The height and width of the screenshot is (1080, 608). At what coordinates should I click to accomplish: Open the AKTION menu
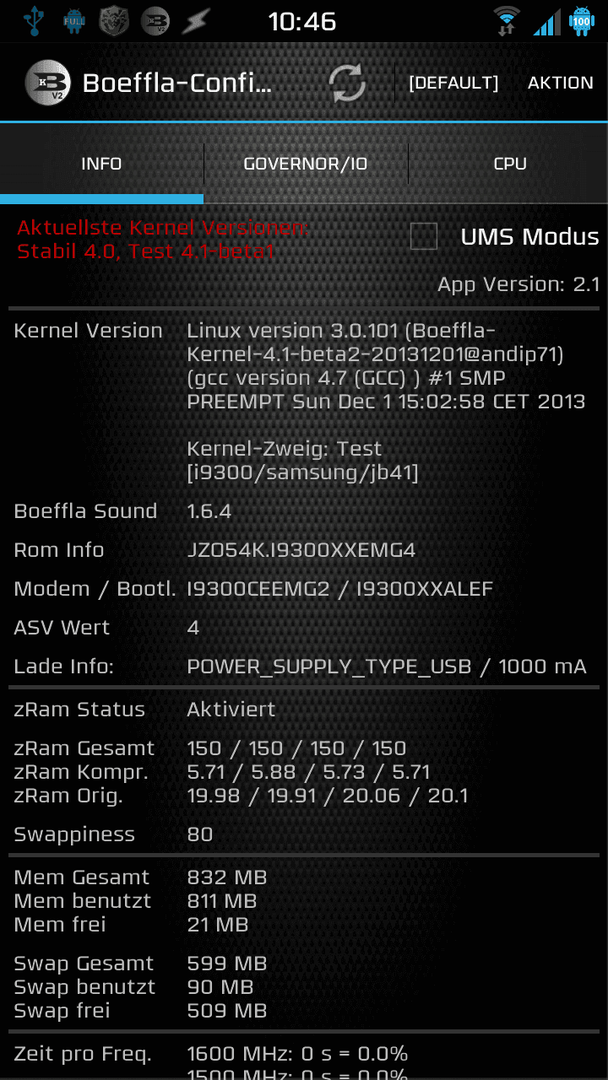point(560,83)
